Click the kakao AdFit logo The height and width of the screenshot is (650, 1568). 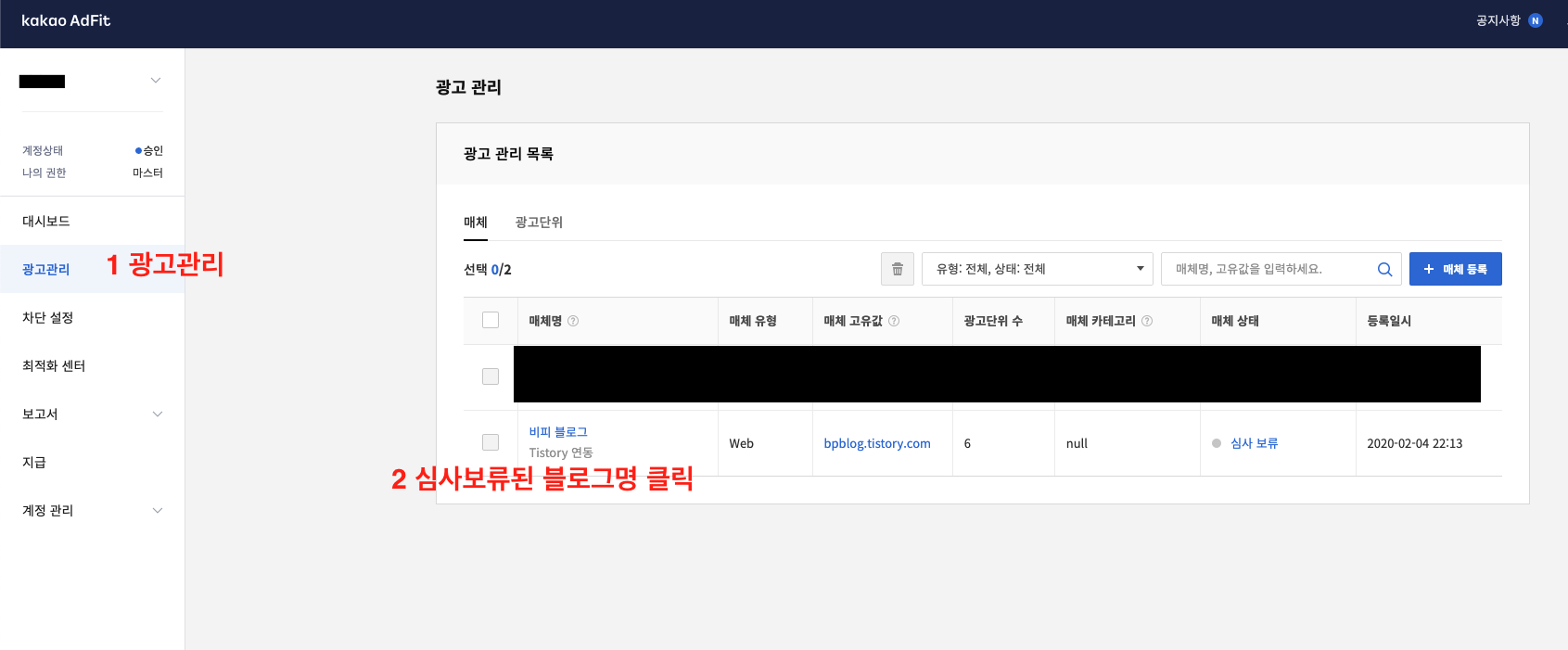pyautogui.click(x=66, y=20)
